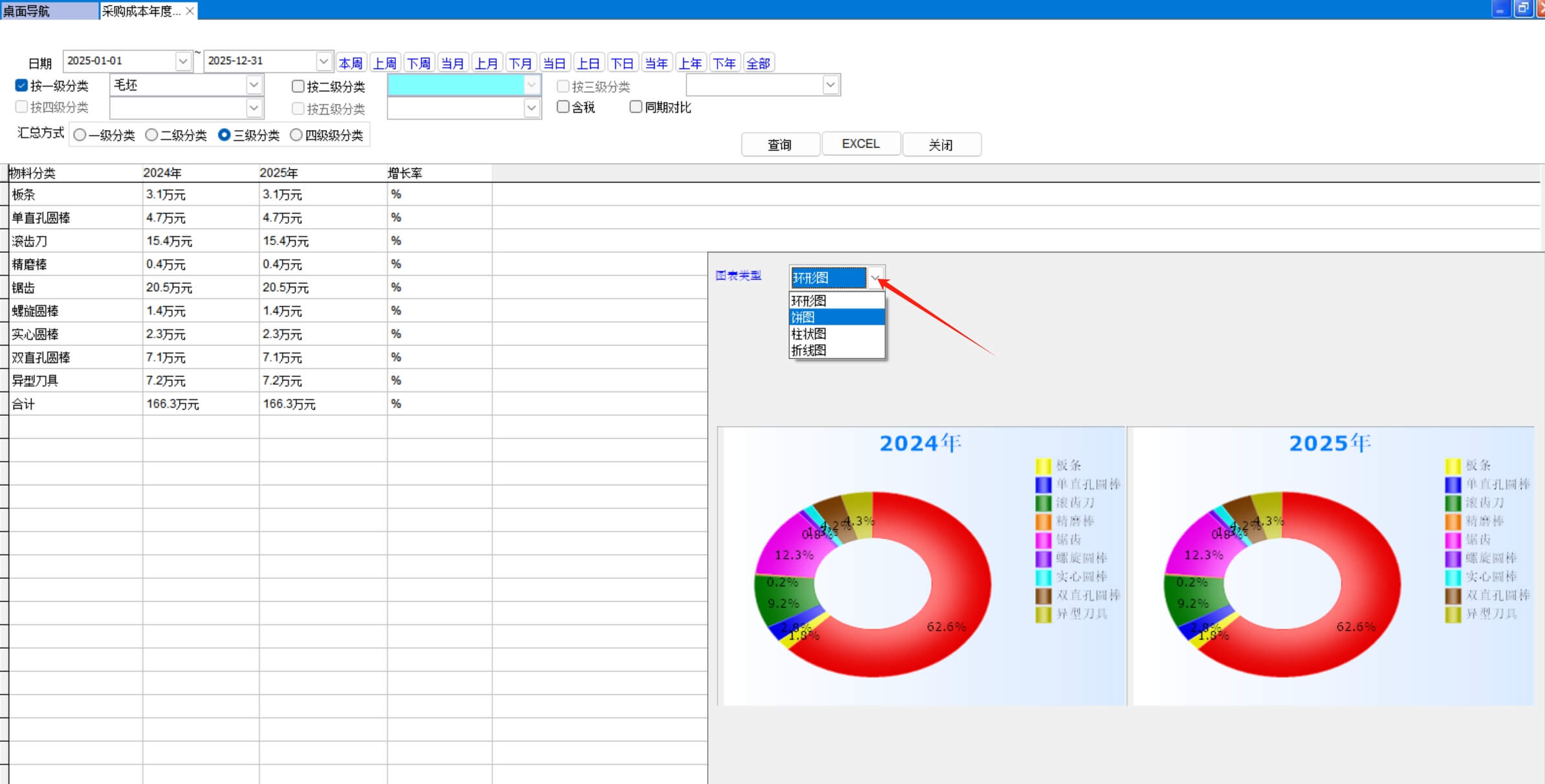
Task: Close the 采购成本年度 tab with its X icon
Action: 190,11
